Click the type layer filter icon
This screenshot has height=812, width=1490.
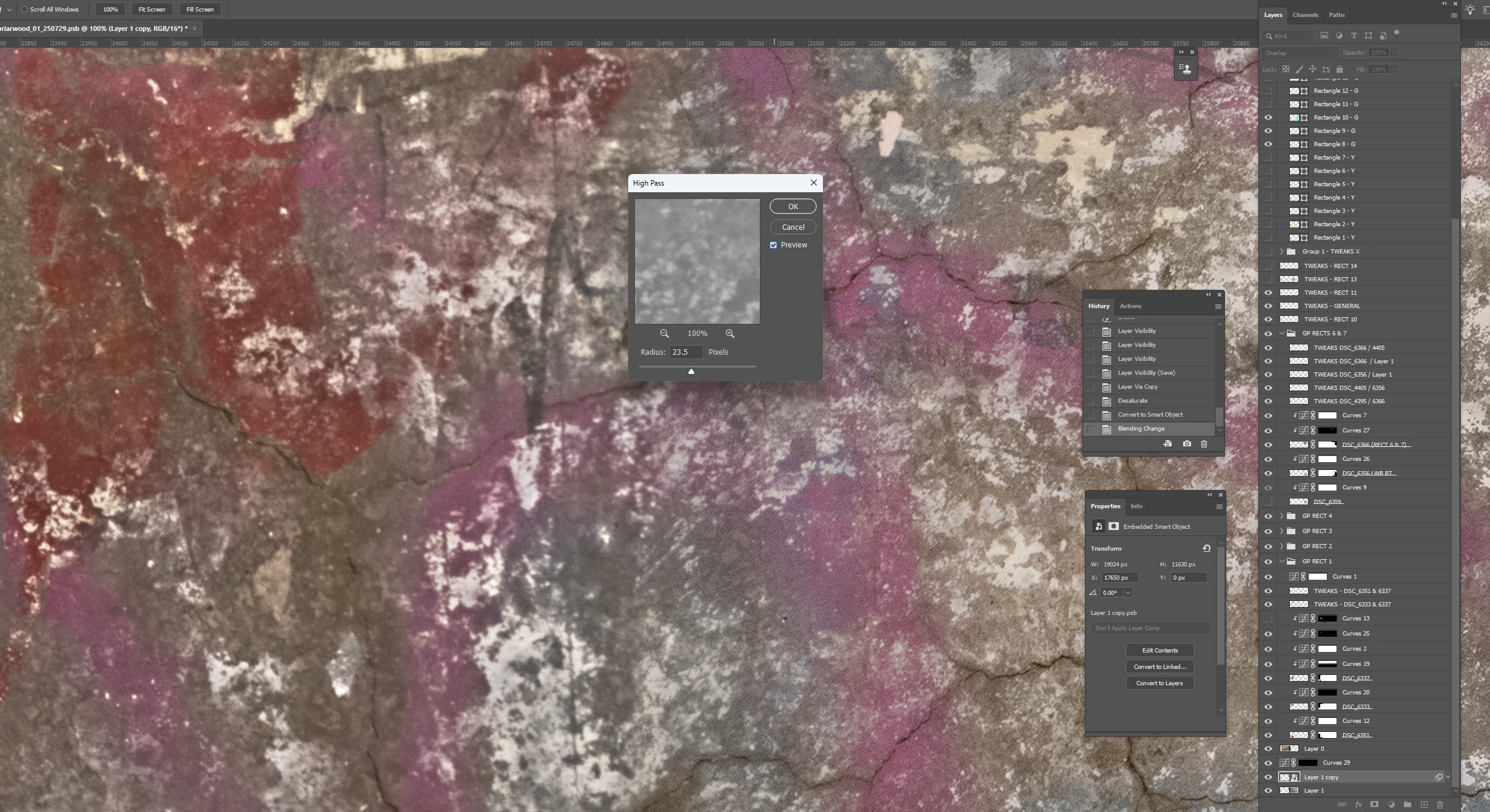click(x=1354, y=36)
